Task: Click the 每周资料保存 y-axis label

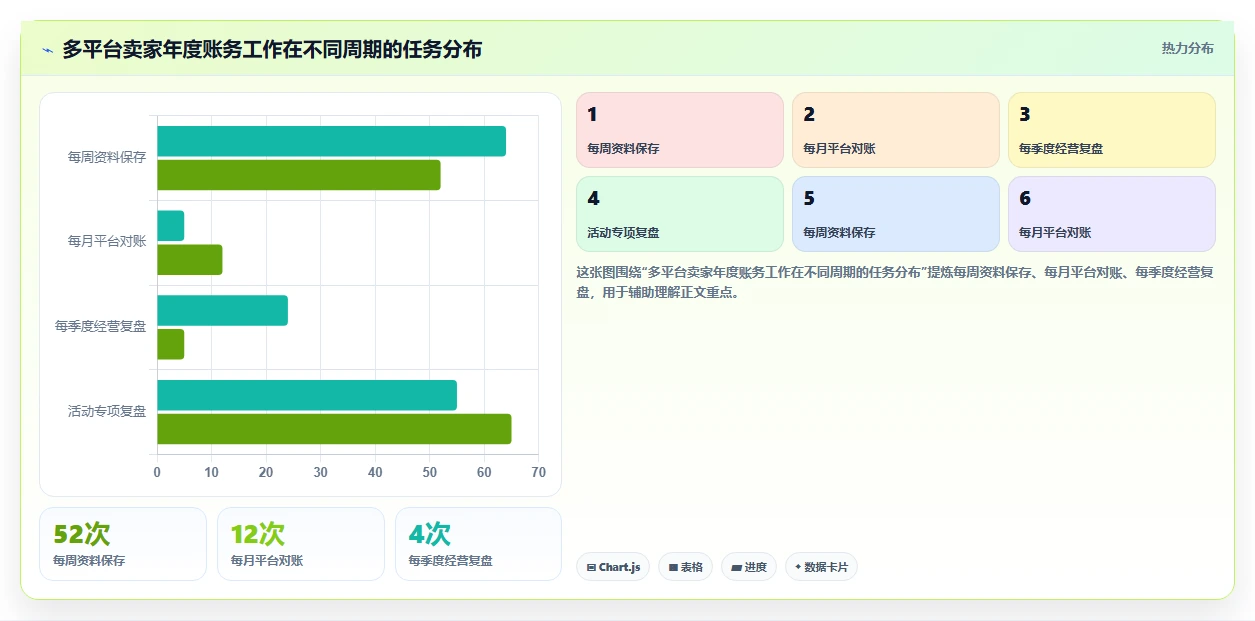Action: pos(107,157)
